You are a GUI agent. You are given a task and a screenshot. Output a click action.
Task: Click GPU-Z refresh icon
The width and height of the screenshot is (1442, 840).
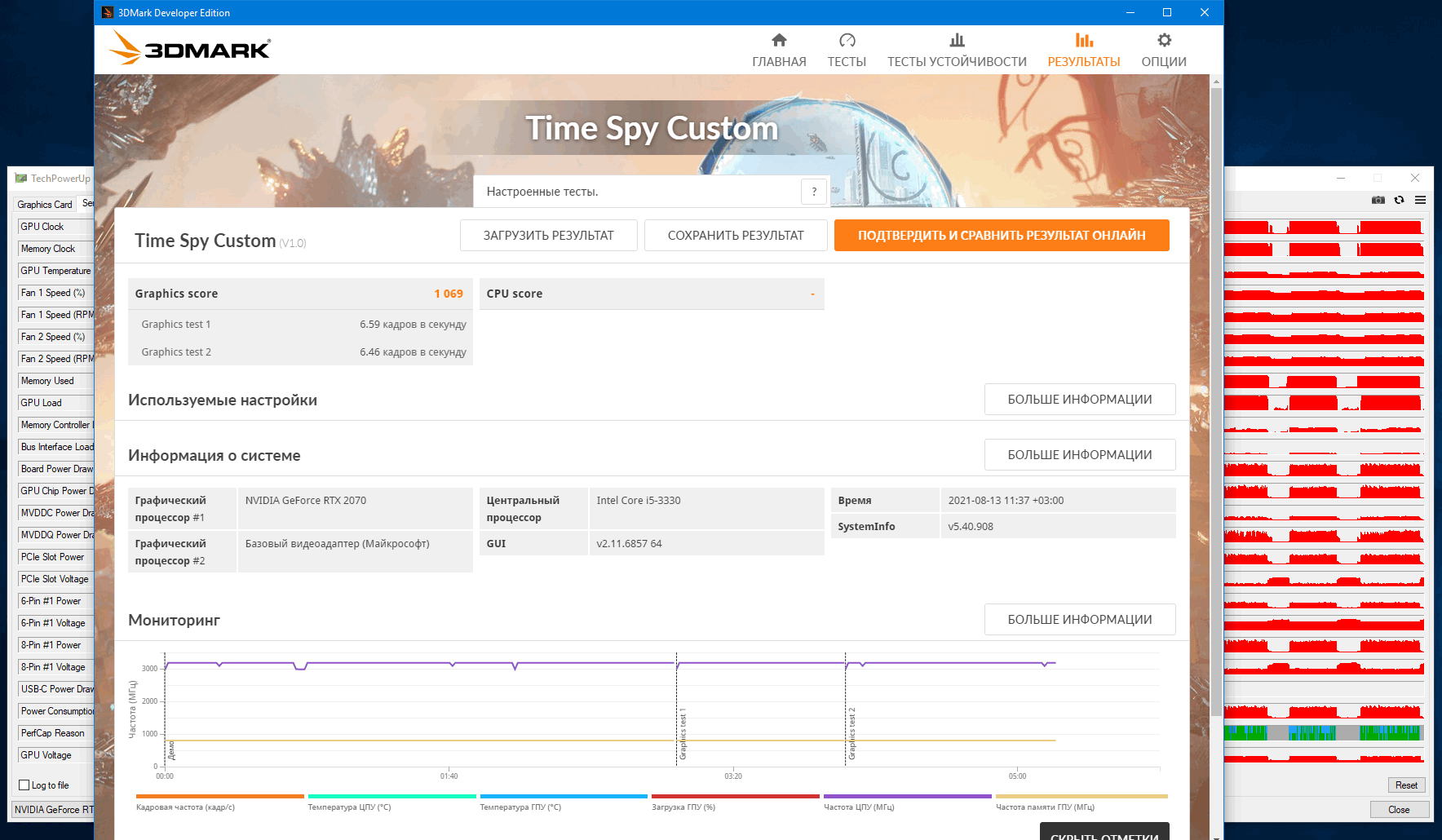(x=1400, y=200)
